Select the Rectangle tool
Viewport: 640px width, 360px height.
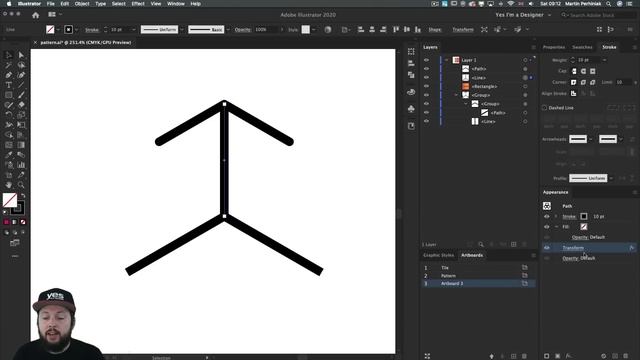[9, 95]
